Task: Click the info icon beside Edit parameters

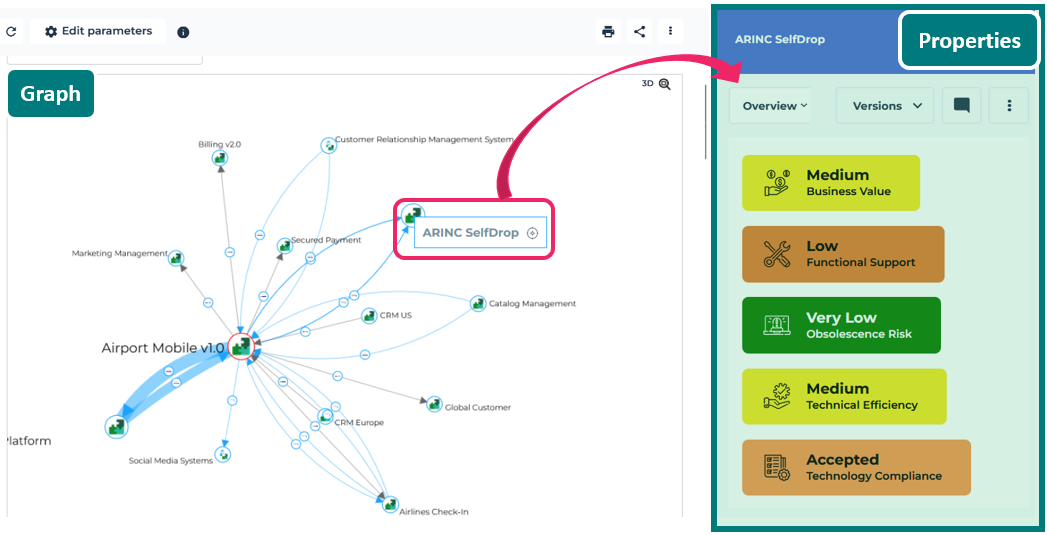Action: 183,32
